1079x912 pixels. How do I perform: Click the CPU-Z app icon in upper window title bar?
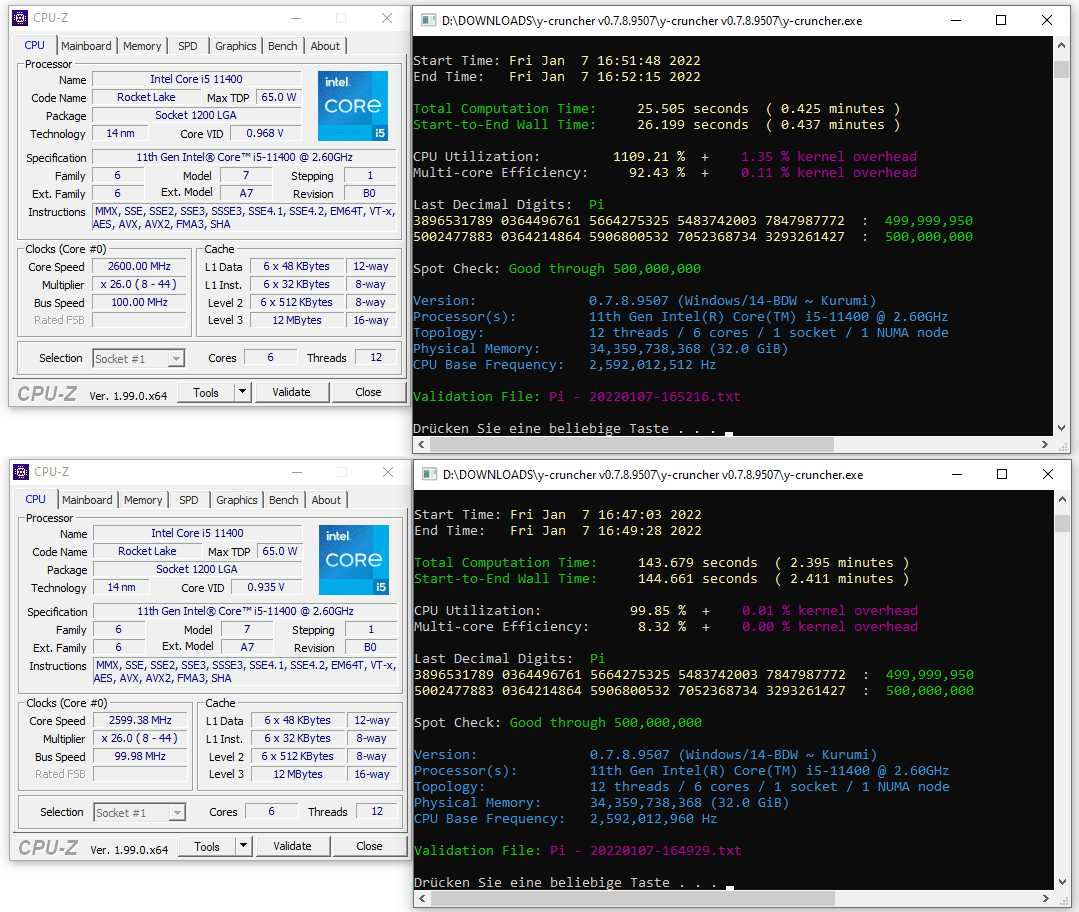click(21, 18)
